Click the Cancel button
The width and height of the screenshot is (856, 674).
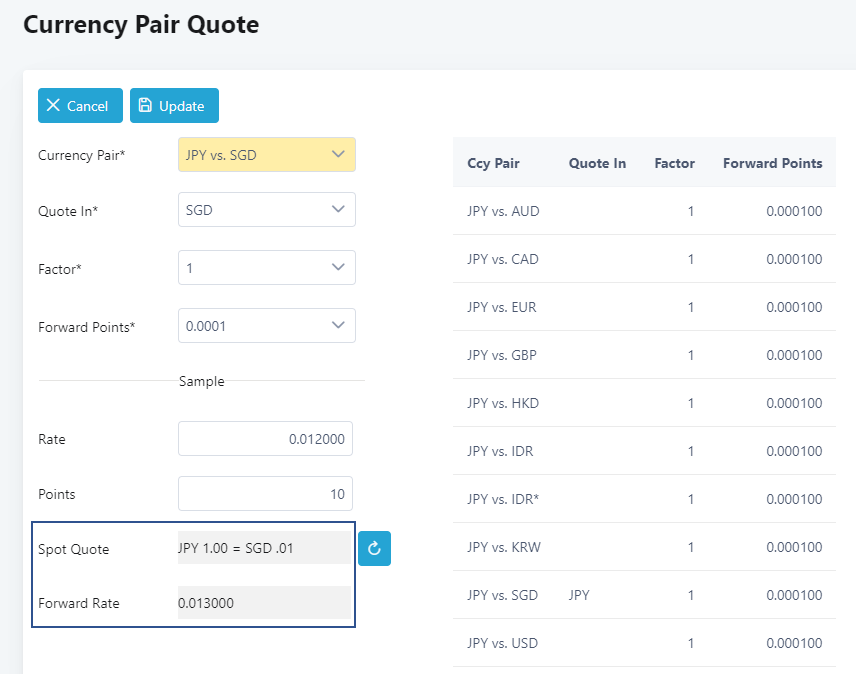80,106
